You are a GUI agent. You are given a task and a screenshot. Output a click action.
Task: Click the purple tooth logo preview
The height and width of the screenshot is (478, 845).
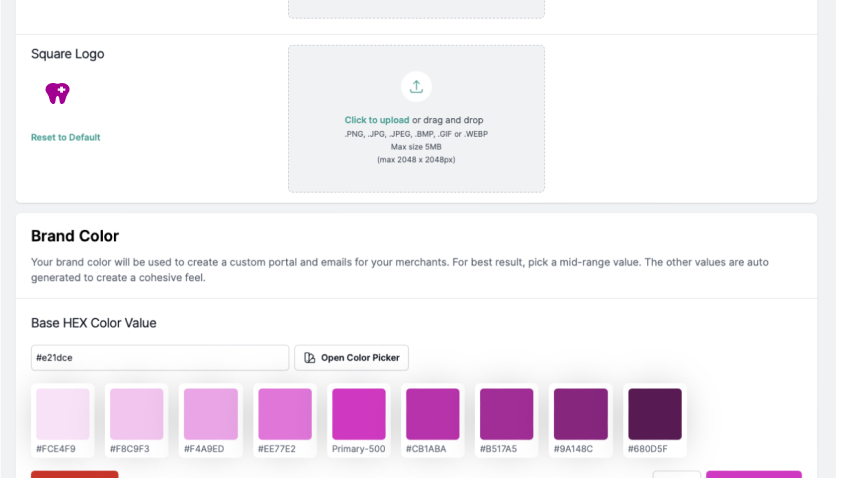[58, 93]
